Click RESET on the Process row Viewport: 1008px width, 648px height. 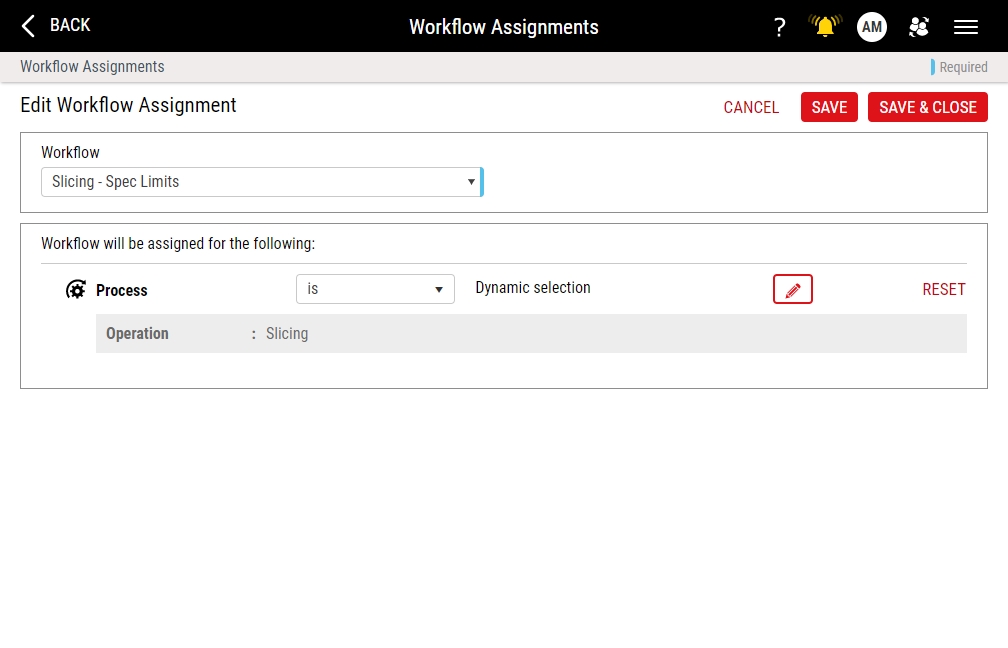(x=943, y=289)
